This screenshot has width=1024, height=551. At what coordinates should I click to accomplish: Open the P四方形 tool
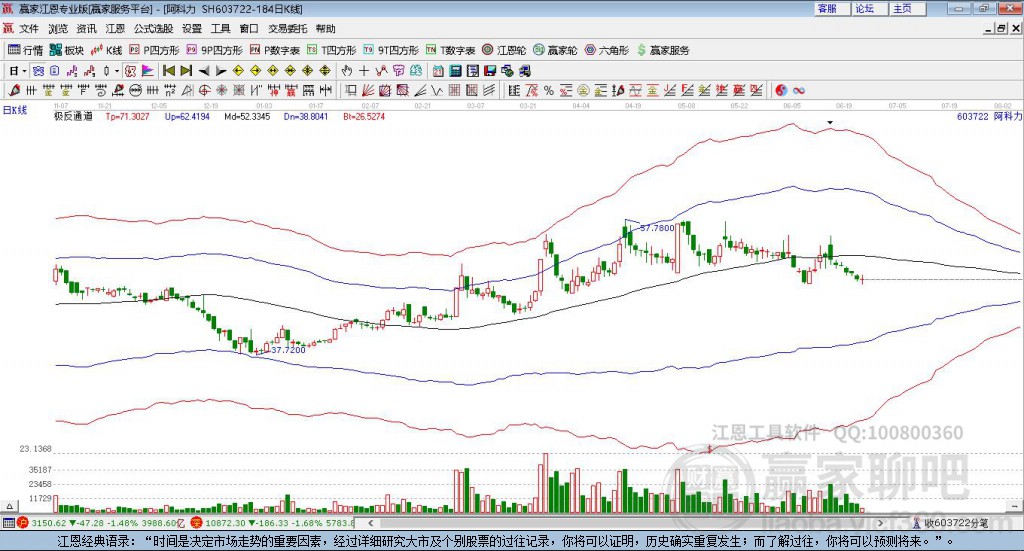[x=154, y=50]
